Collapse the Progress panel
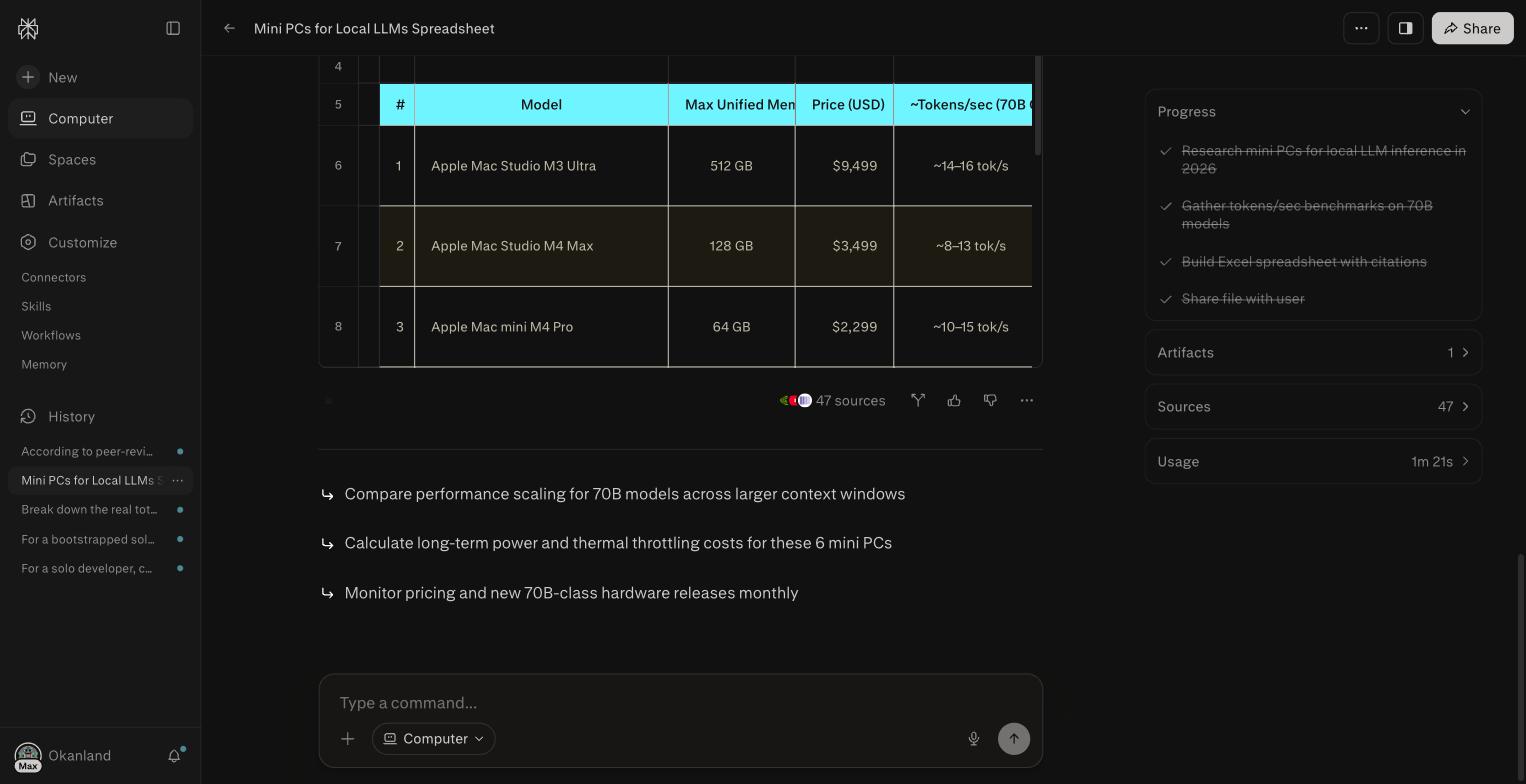1526x784 pixels. pyautogui.click(x=1465, y=111)
